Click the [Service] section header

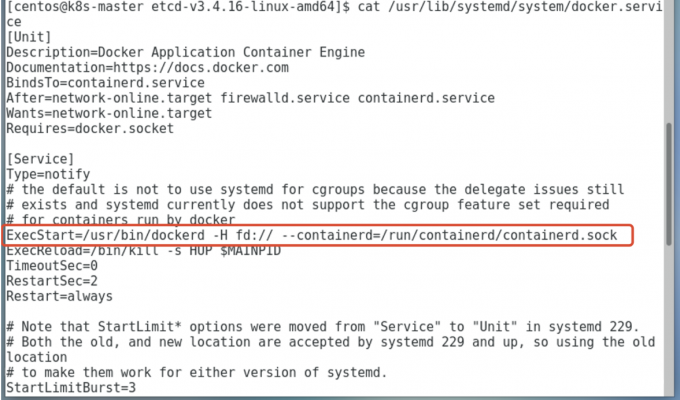click(40, 159)
